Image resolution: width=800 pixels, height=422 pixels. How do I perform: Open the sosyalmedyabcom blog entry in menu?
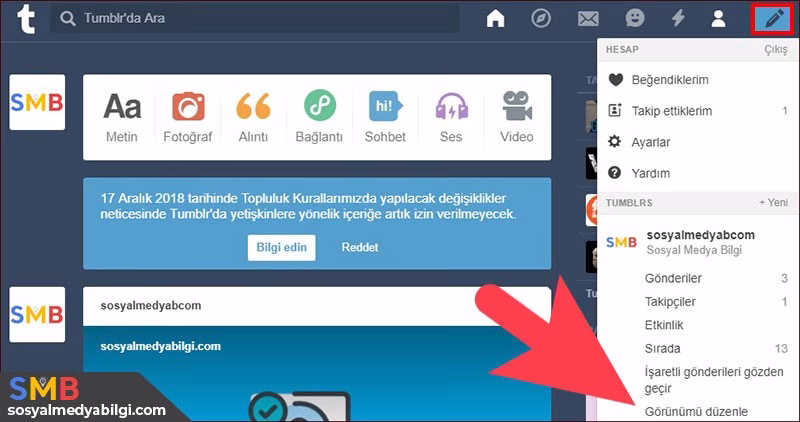click(x=698, y=242)
